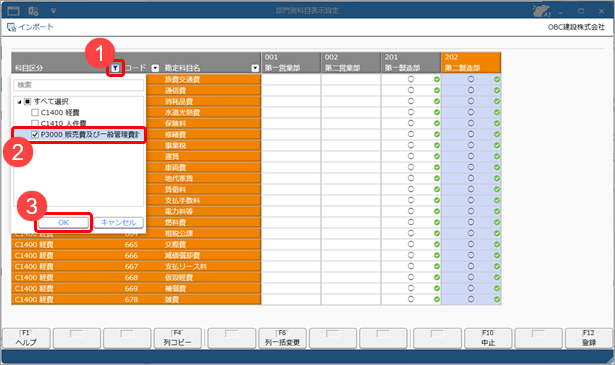This screenshot has height=365, width=615.
Task: Select the 支払リース料 account name cell
Action: click(211, 266)
